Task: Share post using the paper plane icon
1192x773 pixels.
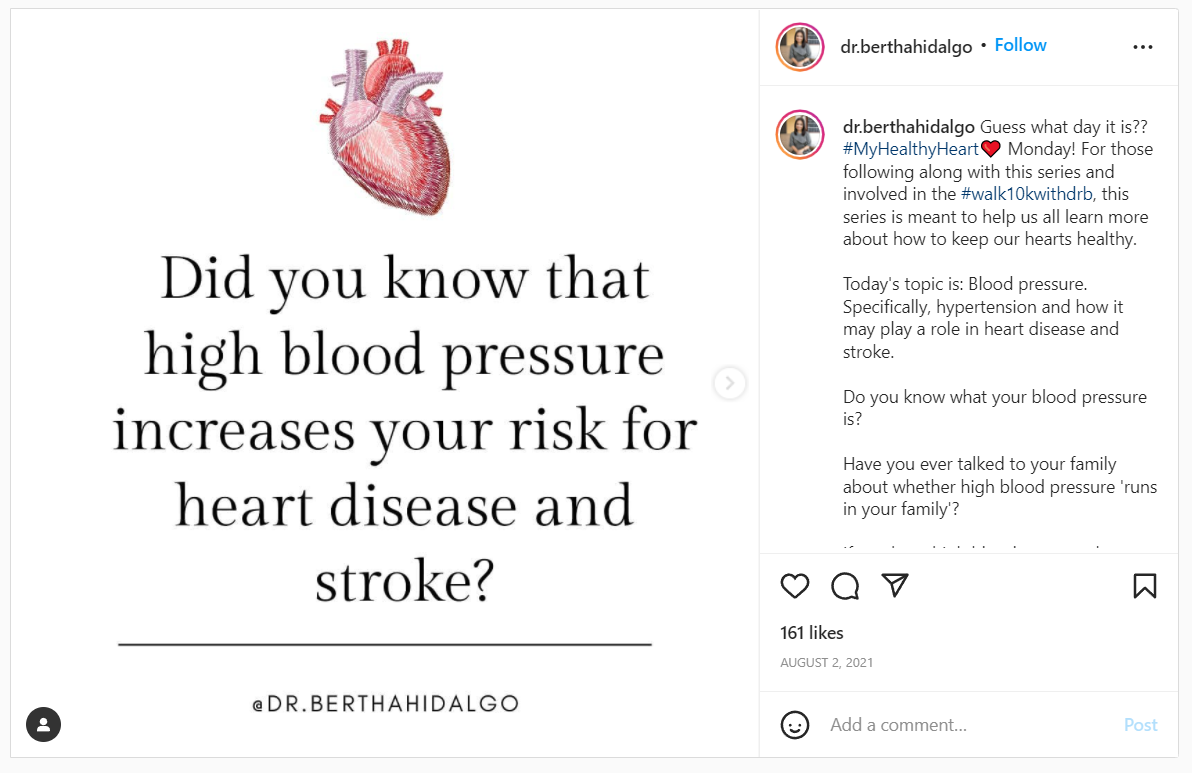Action: [x=895, y=585]
